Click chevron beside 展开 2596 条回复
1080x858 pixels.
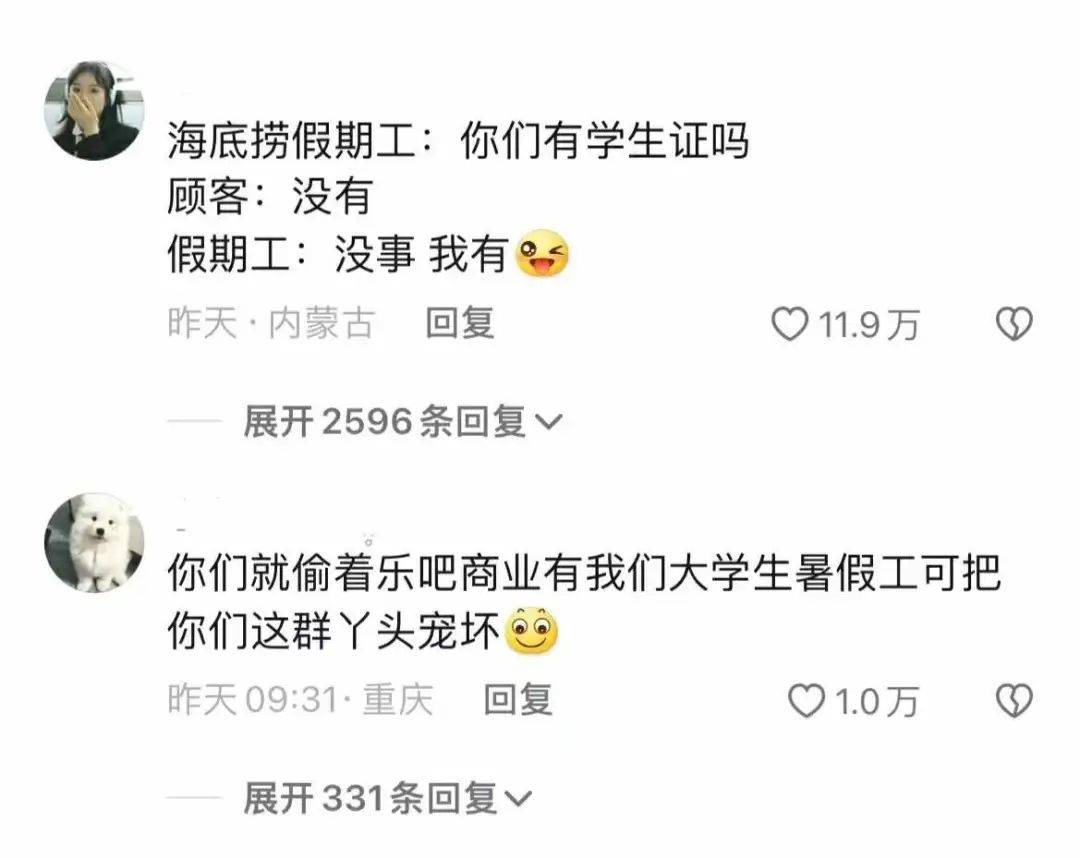click(549, 422)
